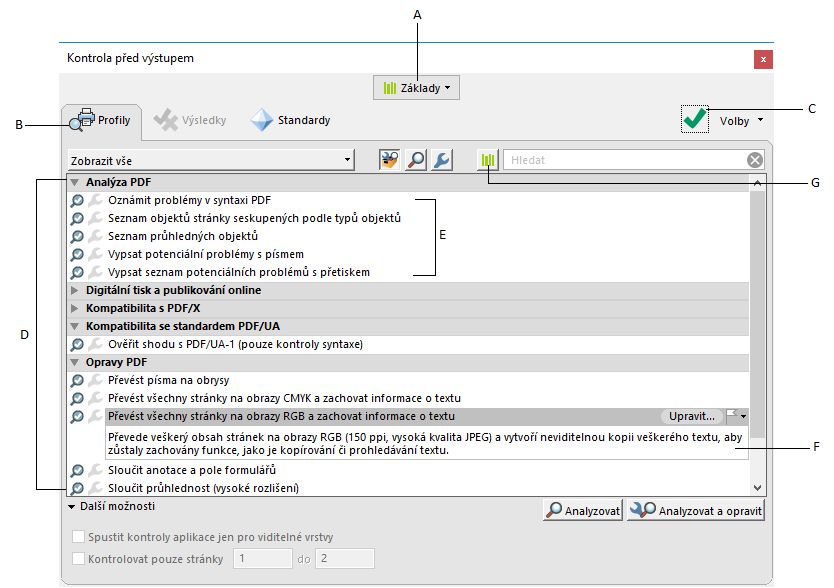834x588 pixels.
Task: Click the profile list scroll down arrow
Action: pyautogui.click(x=757, y=487)
